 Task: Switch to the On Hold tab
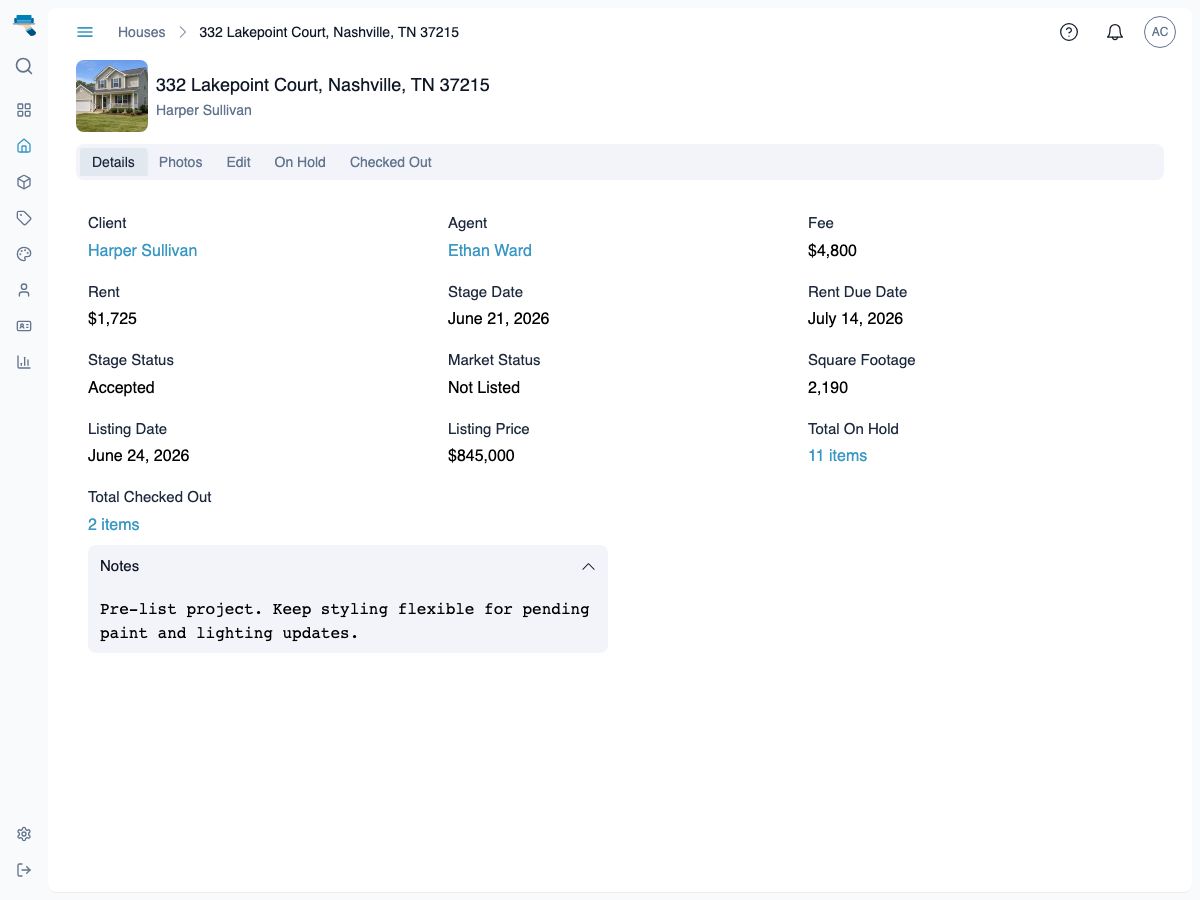tap(300, 162)
